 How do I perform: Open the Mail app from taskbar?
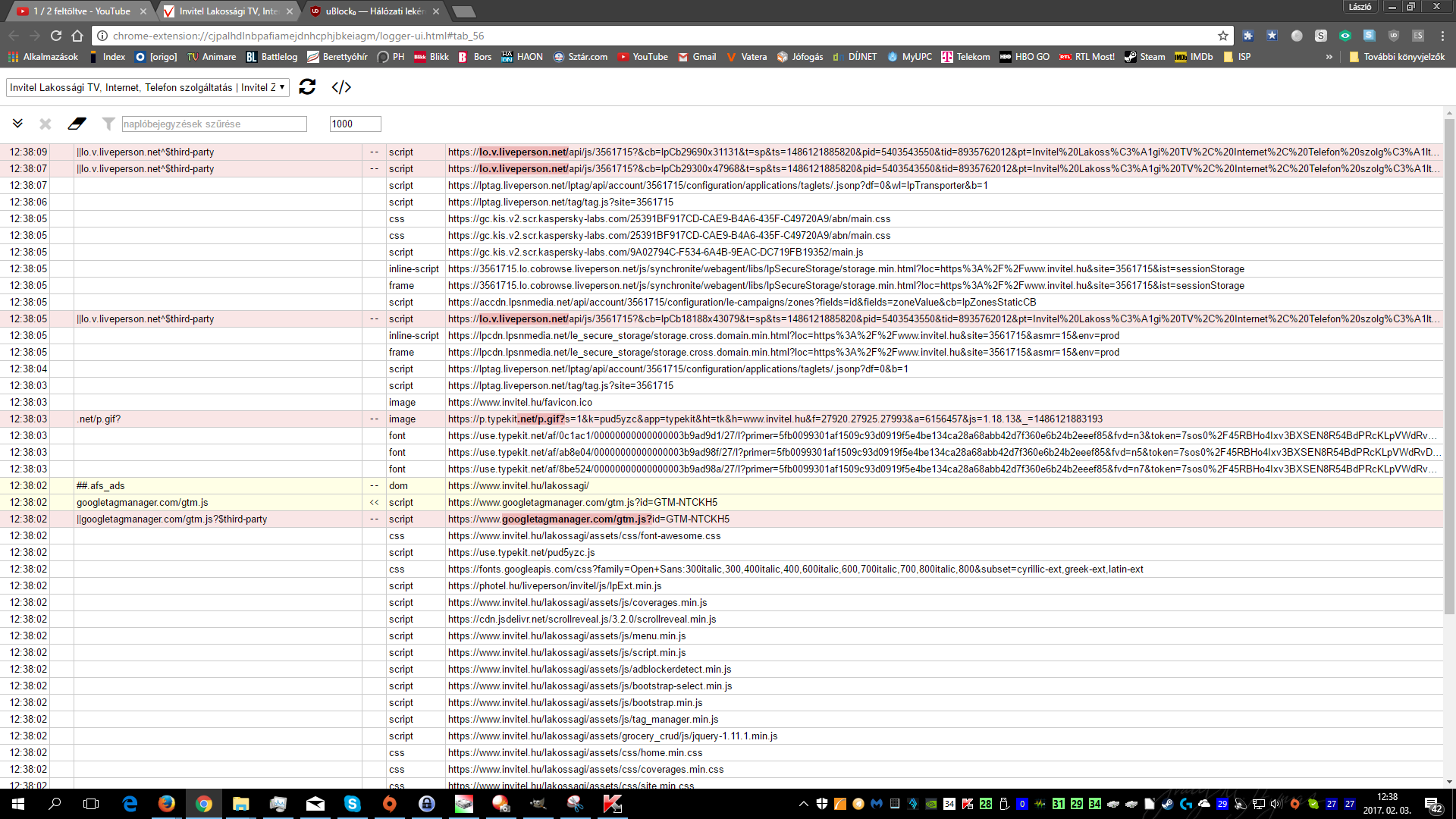pos(315,804)
